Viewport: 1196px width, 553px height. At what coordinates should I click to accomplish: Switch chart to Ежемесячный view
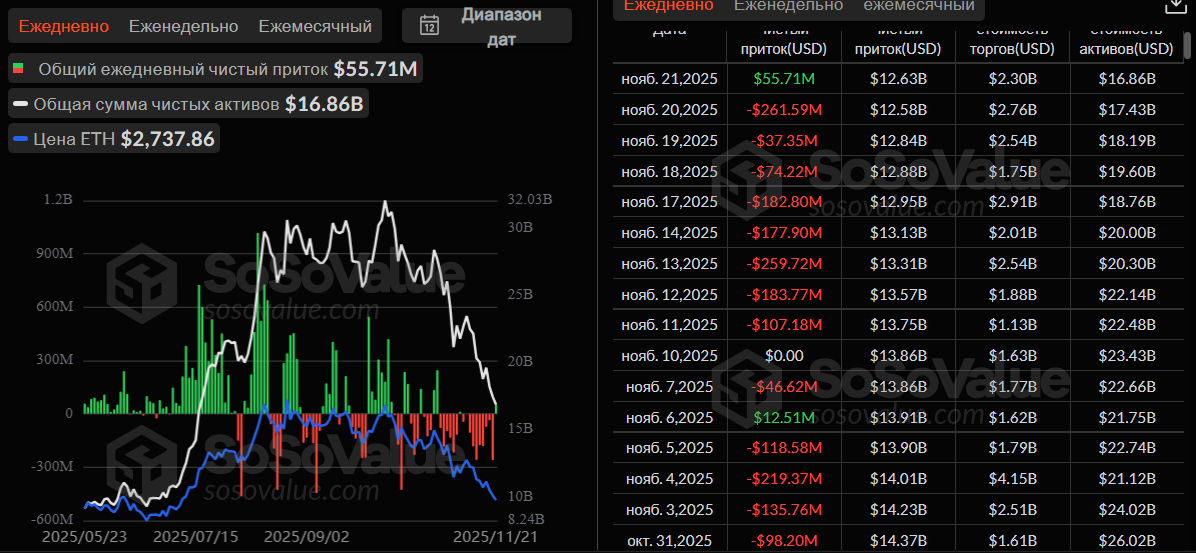pos(315,26)
